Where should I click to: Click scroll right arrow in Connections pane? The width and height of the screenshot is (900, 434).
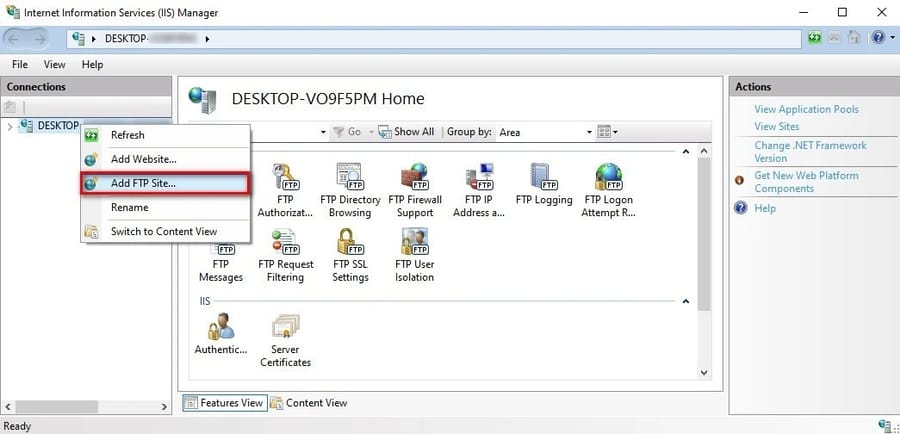(164, 406)
